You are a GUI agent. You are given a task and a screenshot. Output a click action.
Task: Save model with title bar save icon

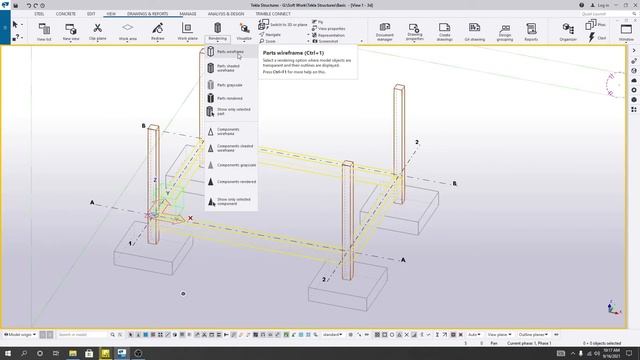tap(16, 5)
